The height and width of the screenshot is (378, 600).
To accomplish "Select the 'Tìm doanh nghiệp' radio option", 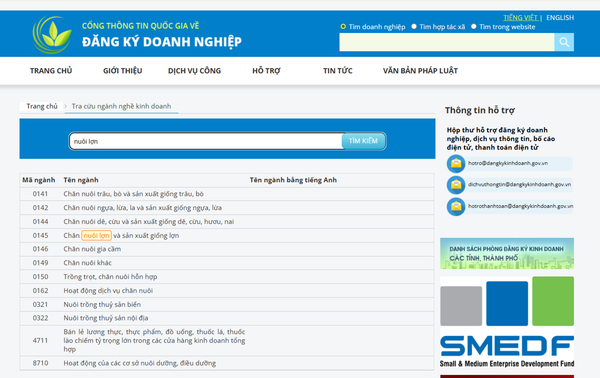I will coord(343,26).
